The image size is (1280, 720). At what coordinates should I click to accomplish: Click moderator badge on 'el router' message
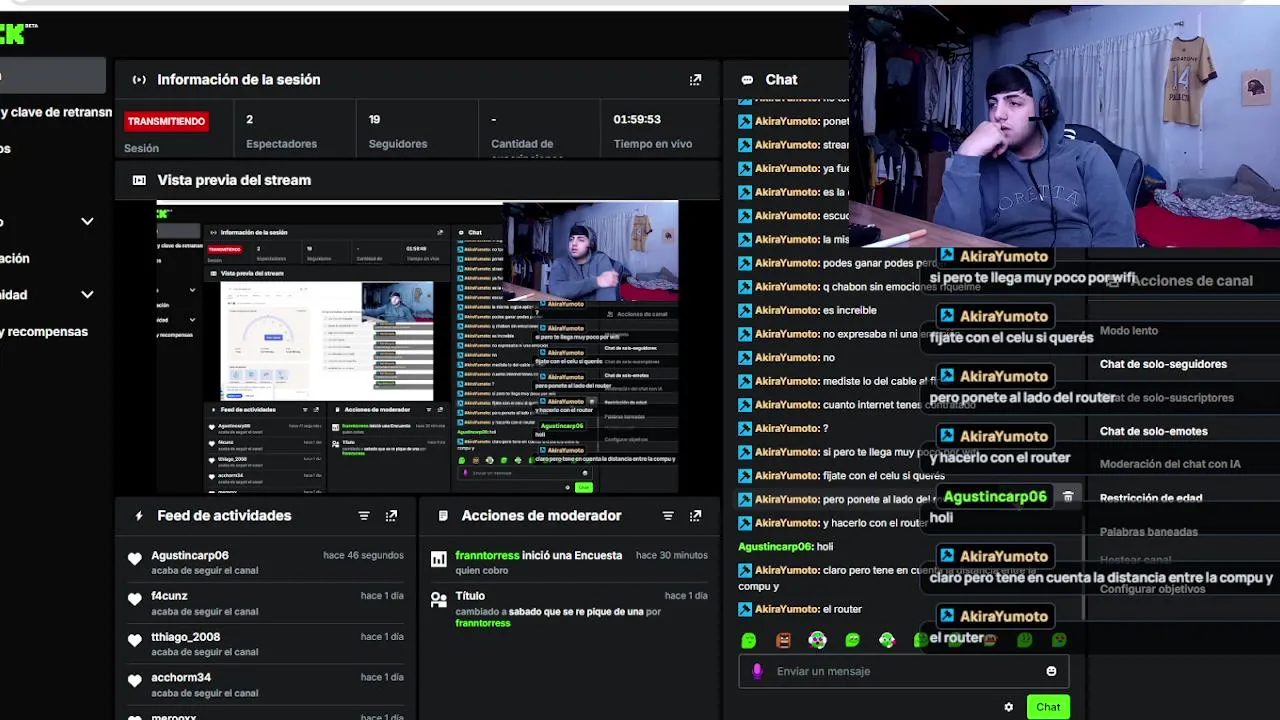745,609
